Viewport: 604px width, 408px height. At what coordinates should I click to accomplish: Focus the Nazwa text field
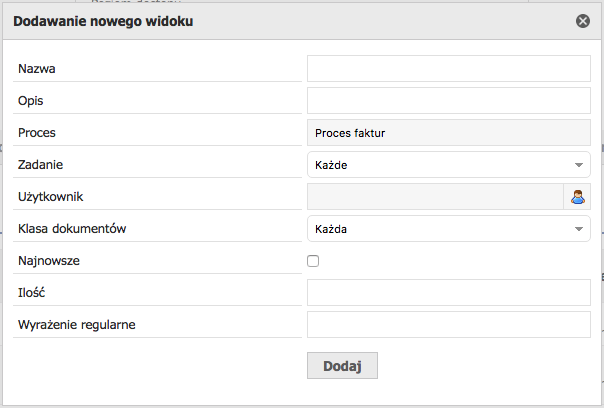click(449, 69)
